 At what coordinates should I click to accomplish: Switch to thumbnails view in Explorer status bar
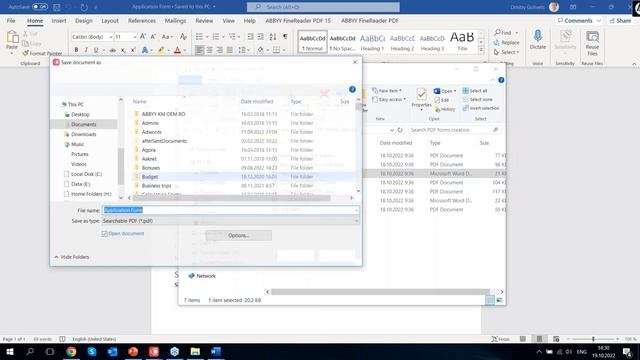(500, 300)
